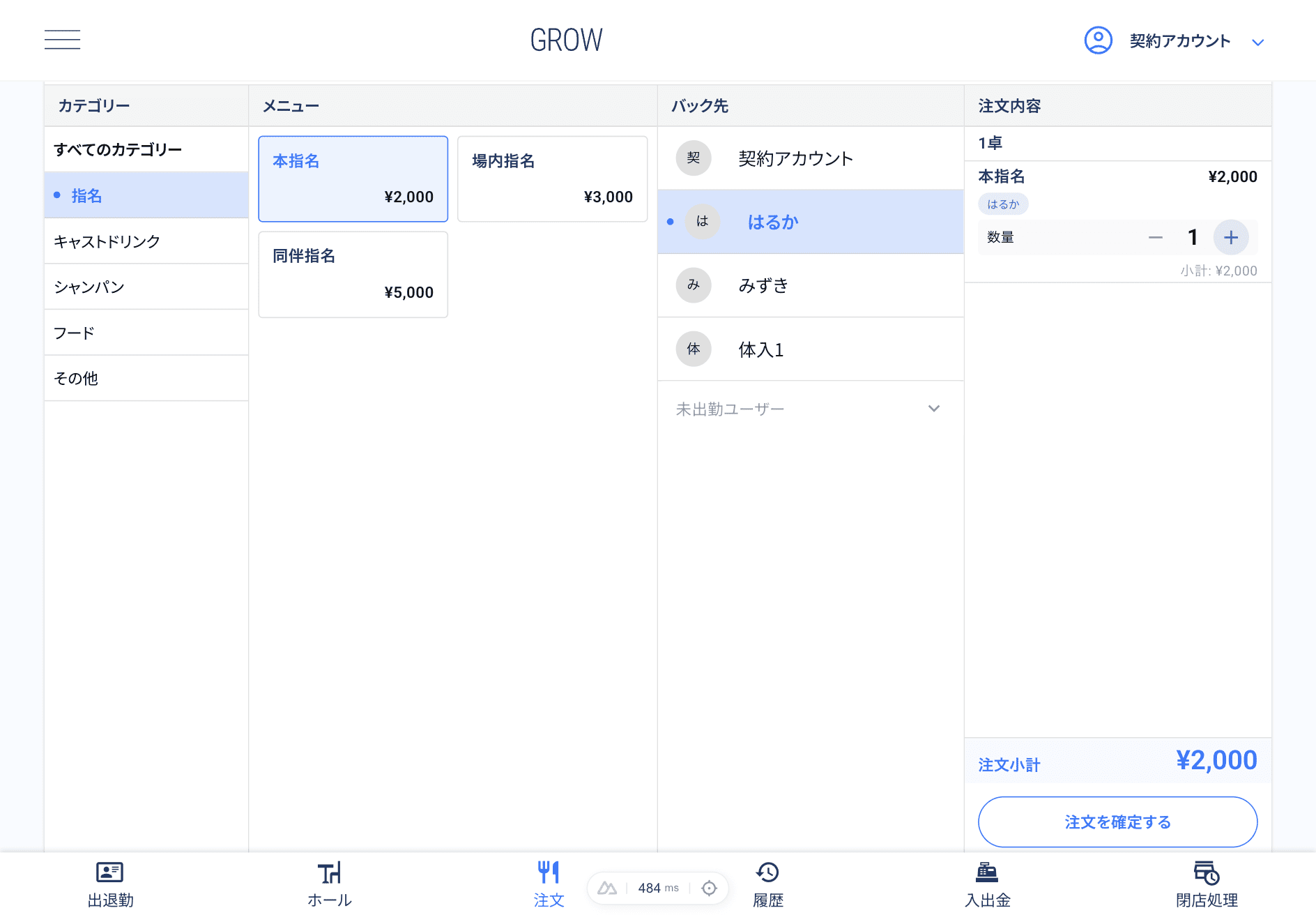Expand the 契約アカウント account dropdown
This screenshot has height=915, width=1316.
coord(1257,42)
